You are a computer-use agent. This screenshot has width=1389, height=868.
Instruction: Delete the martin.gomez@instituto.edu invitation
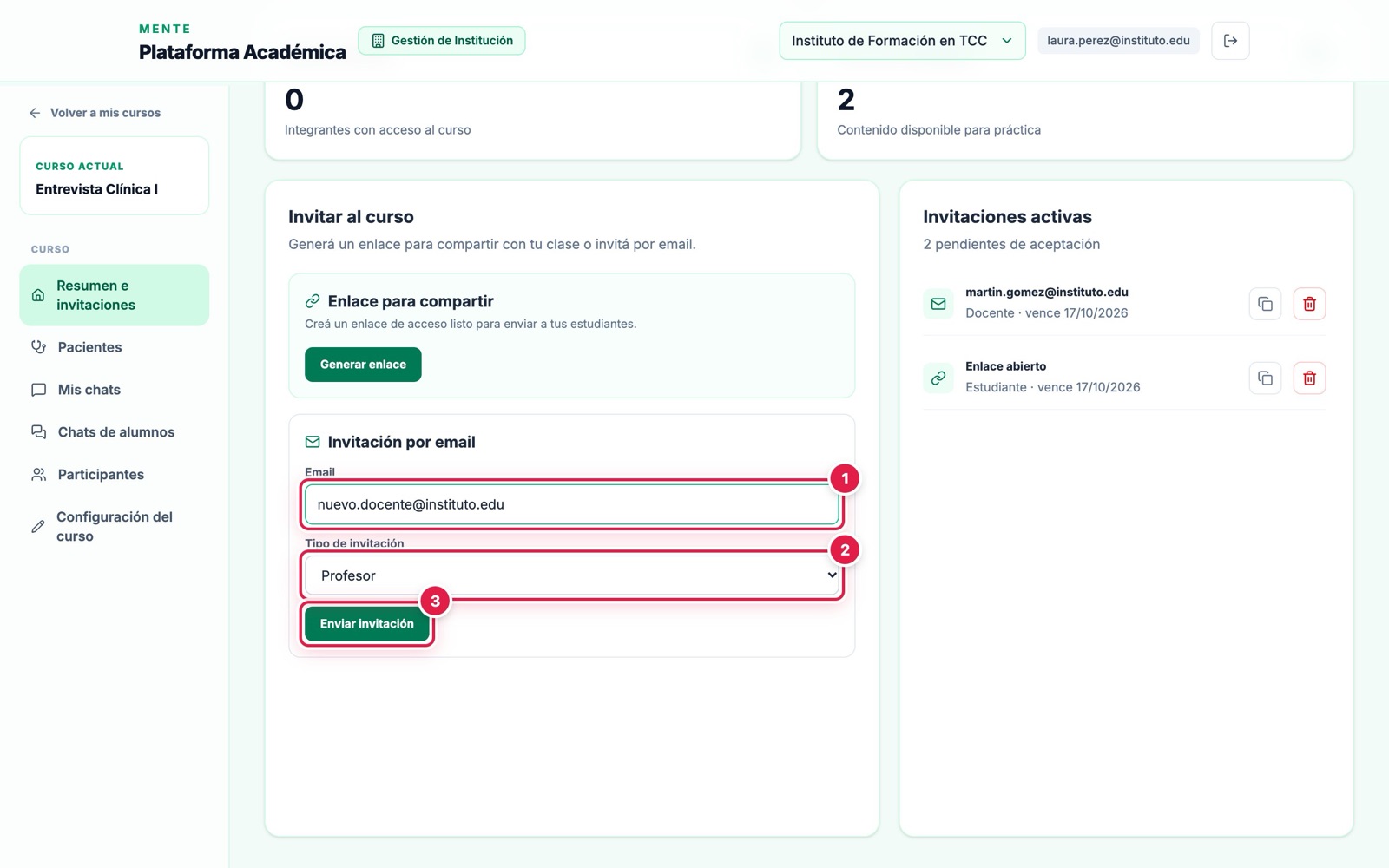pyautogui.click(x=1309, y=304)
